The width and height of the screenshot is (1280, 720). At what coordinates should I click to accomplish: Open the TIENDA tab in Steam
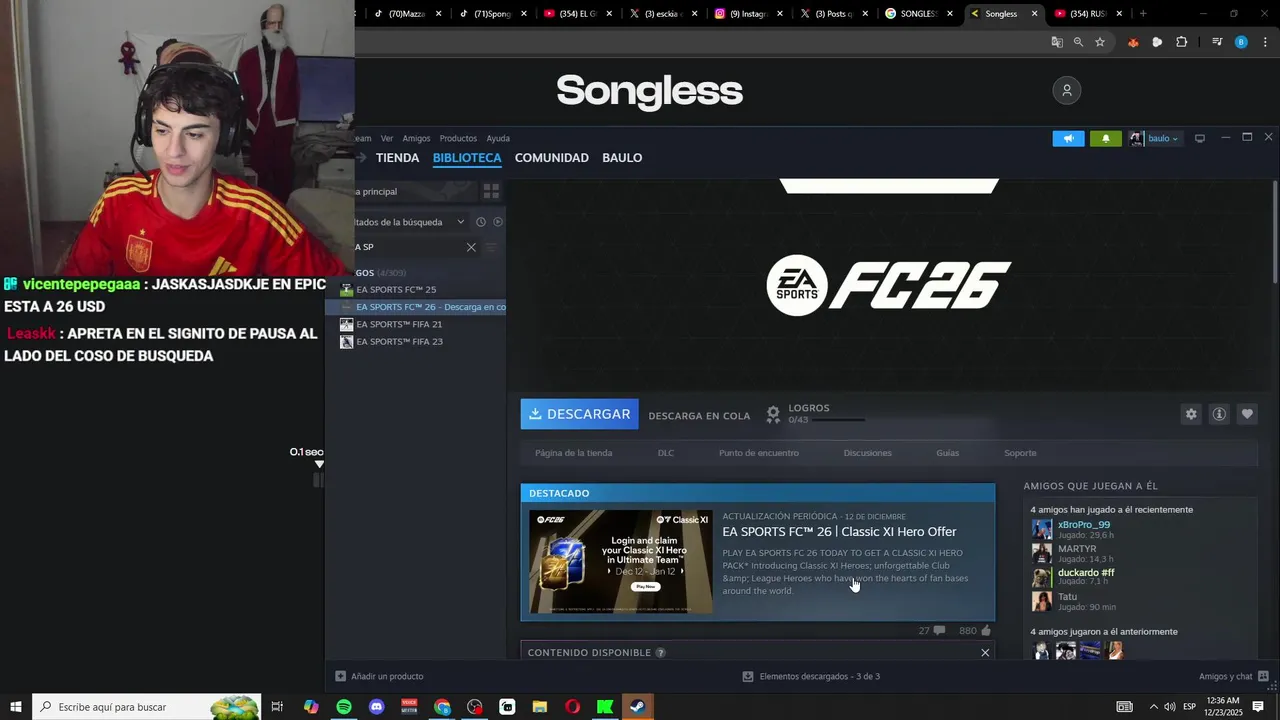(x=397, y=158)
